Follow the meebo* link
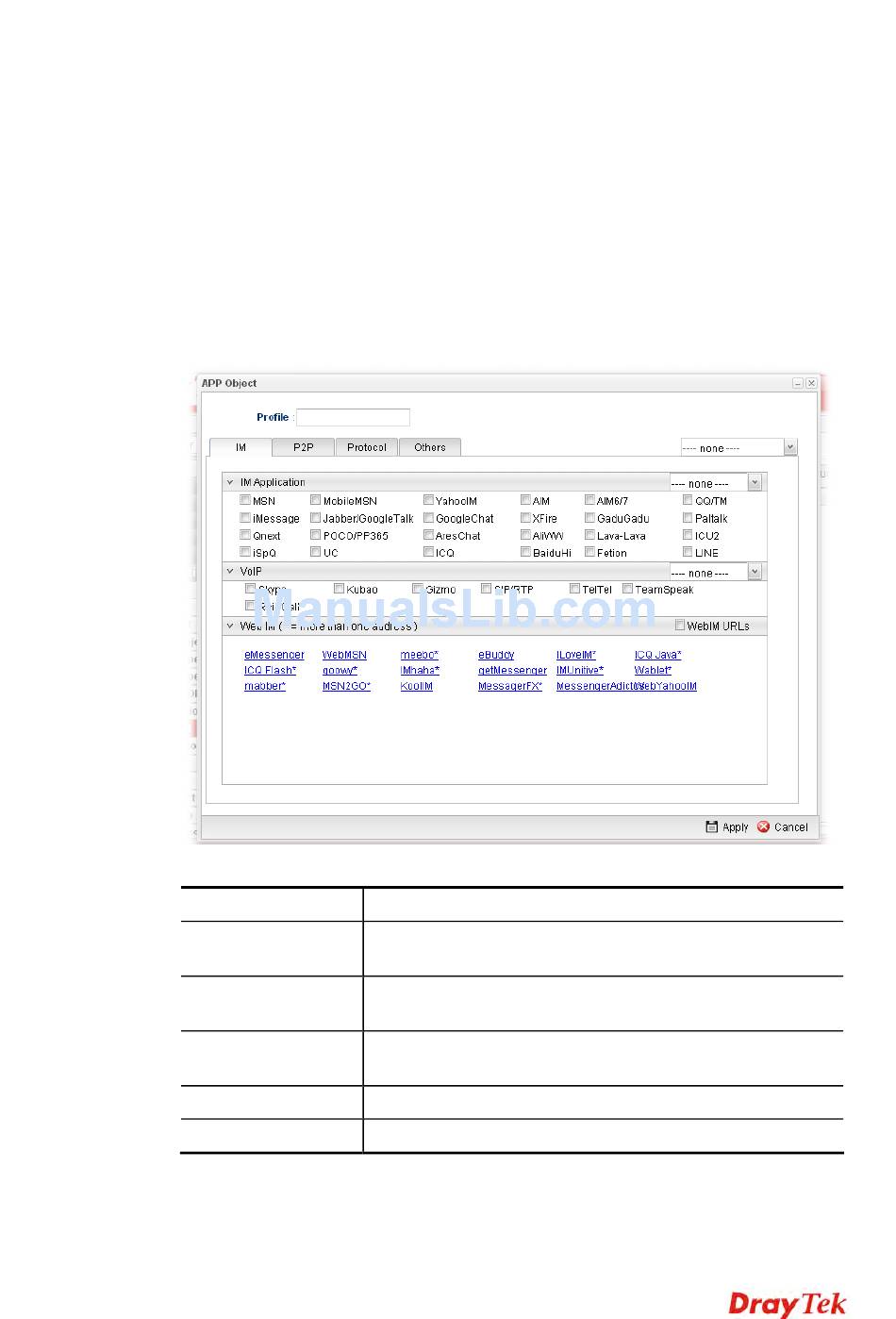The width and height of the screenshot is (896, 1319). (x=420, y=655)
